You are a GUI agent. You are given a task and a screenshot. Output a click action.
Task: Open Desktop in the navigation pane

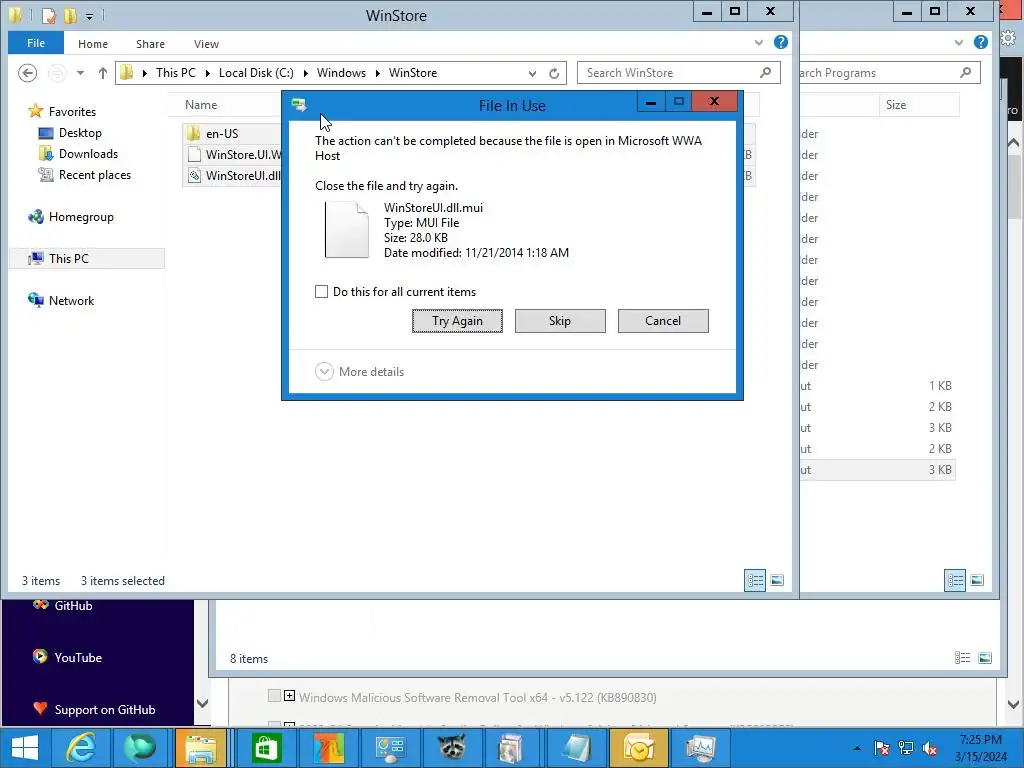coord(80,133)
